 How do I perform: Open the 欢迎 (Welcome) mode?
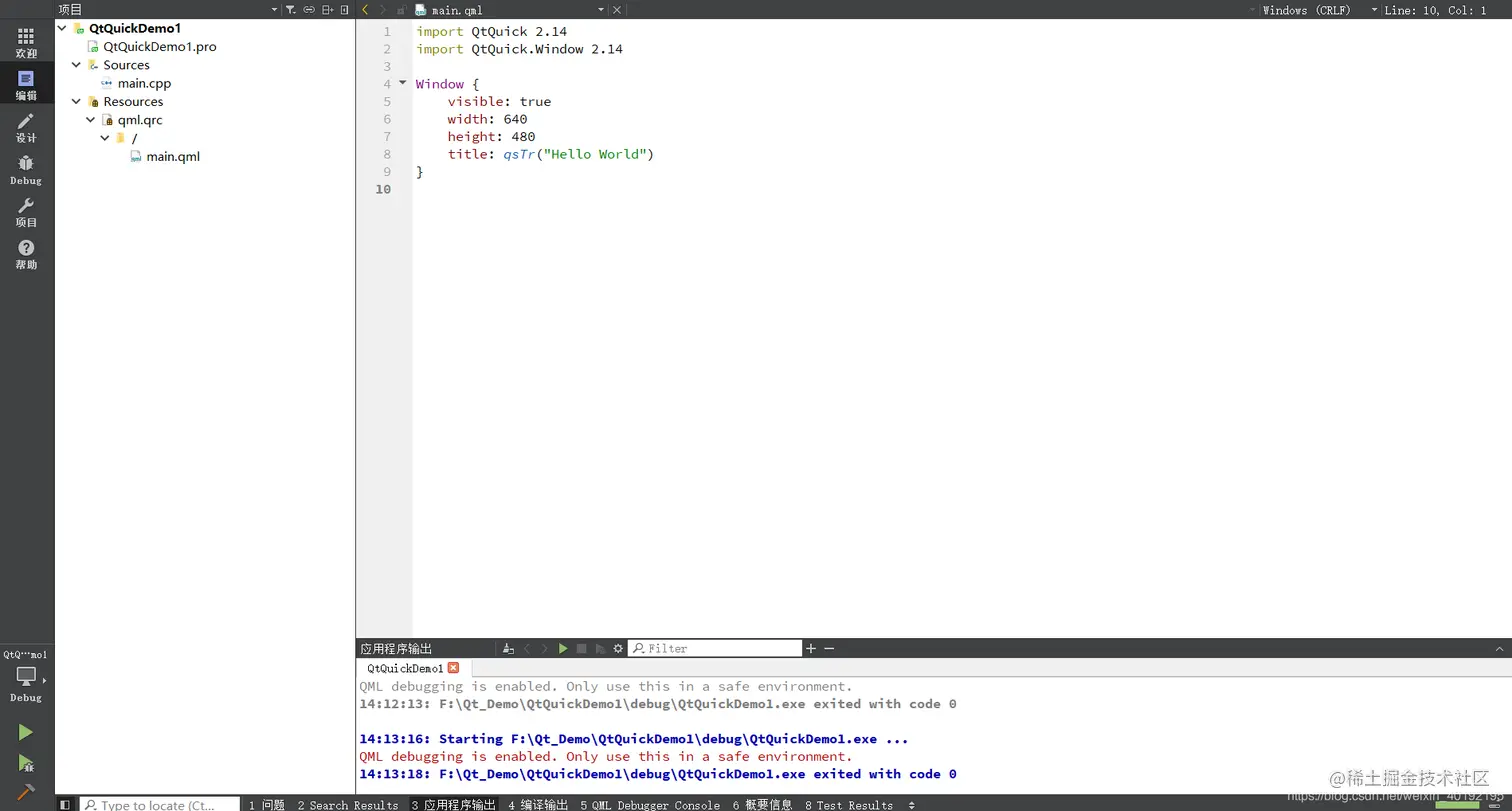(26, 42)
